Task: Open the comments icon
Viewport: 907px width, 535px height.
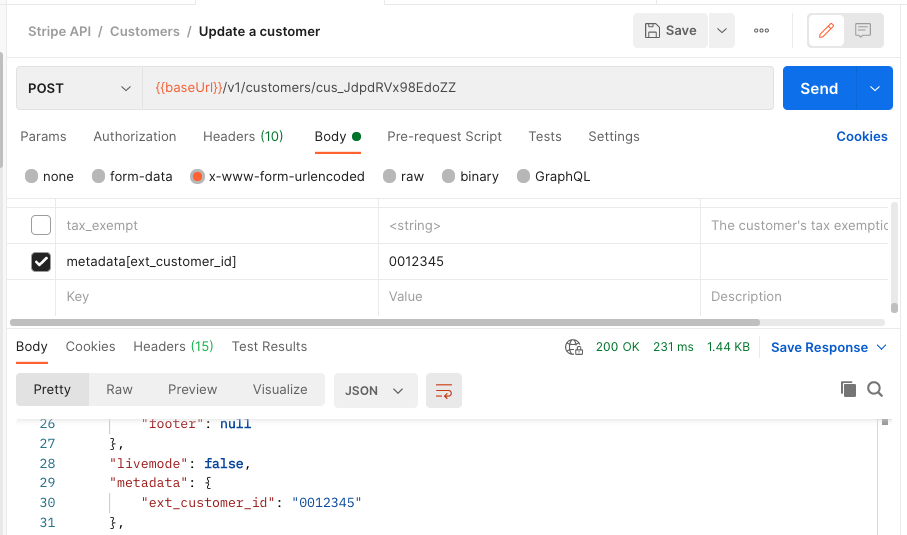Action: pos(862,31)
